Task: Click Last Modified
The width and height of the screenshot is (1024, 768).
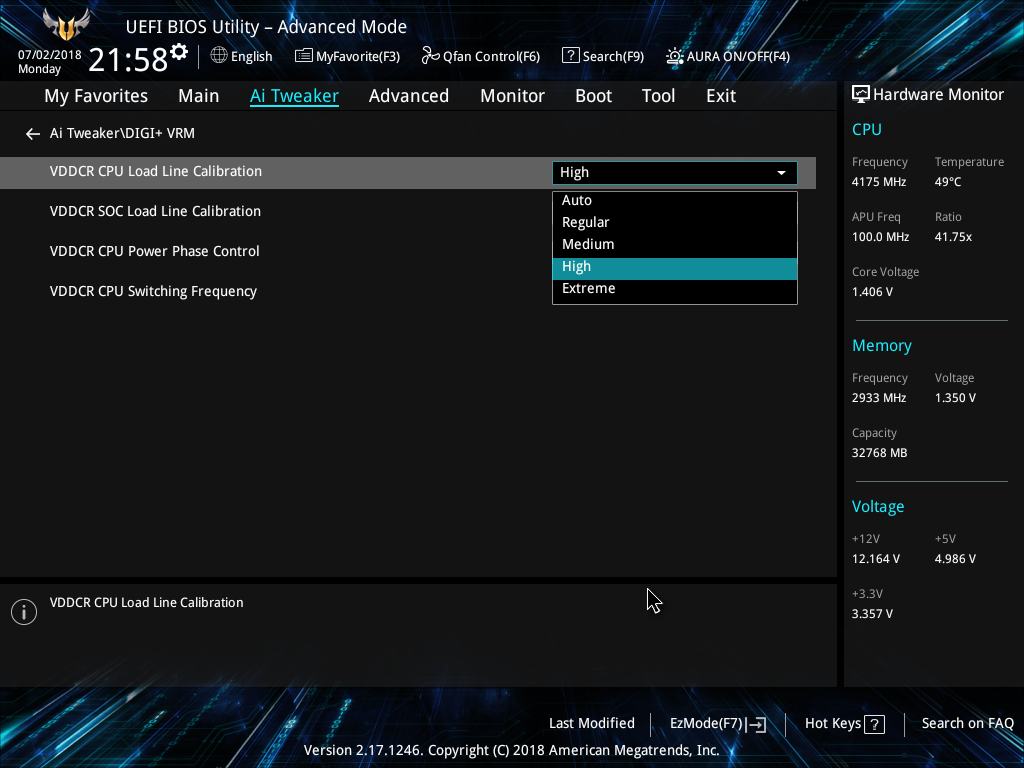Action: [592, 724]
